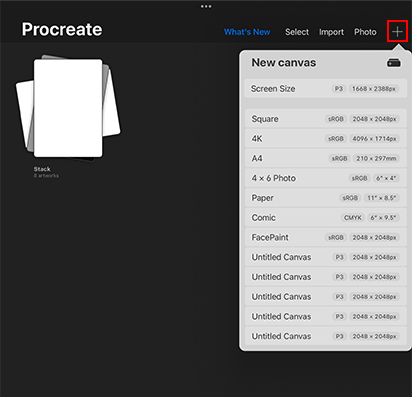Choose the 4K canvas preset
The image size is (412, 397).
[325, 139]
